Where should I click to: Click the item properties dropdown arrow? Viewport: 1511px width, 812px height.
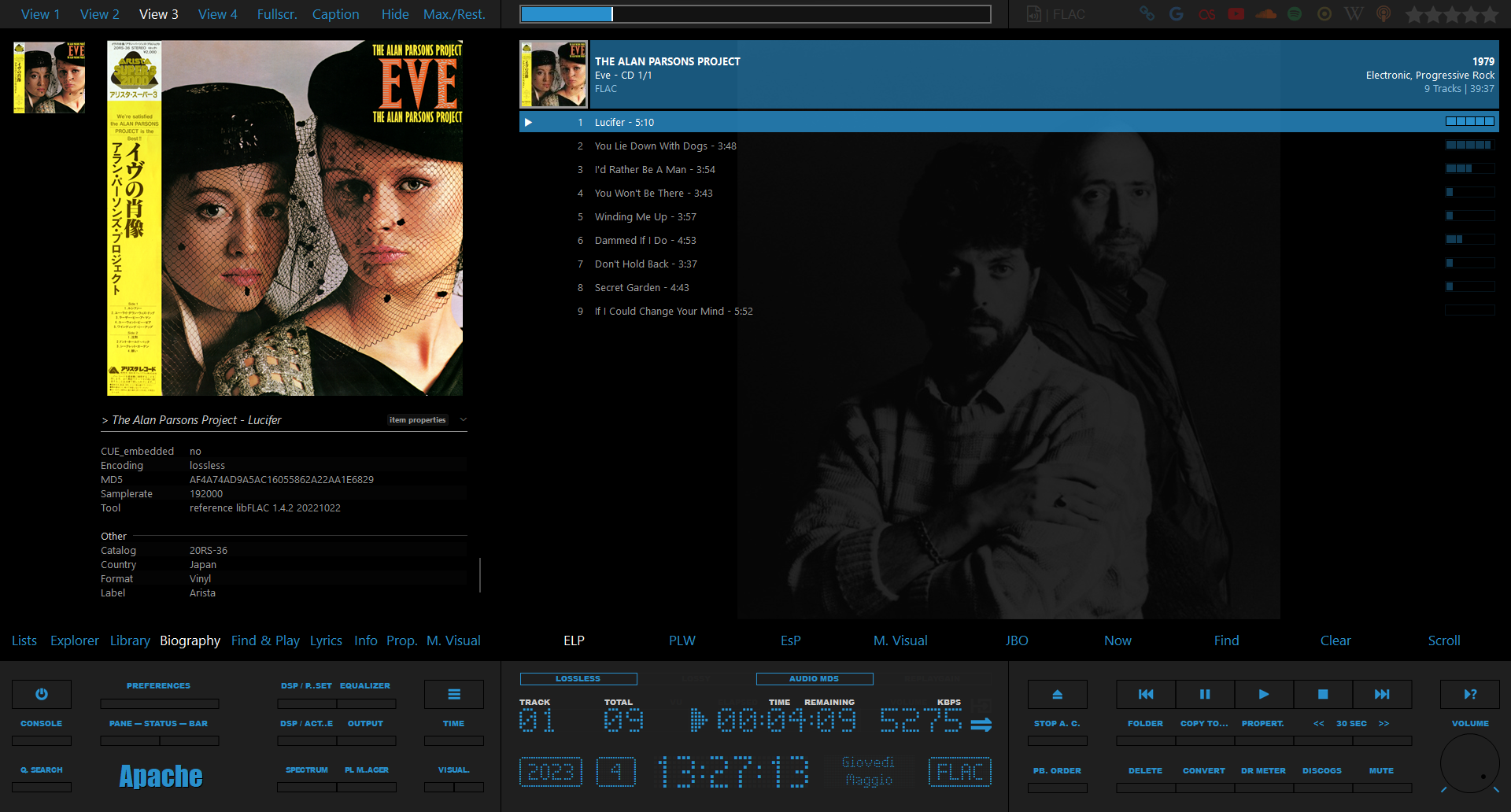pos(464,419)
